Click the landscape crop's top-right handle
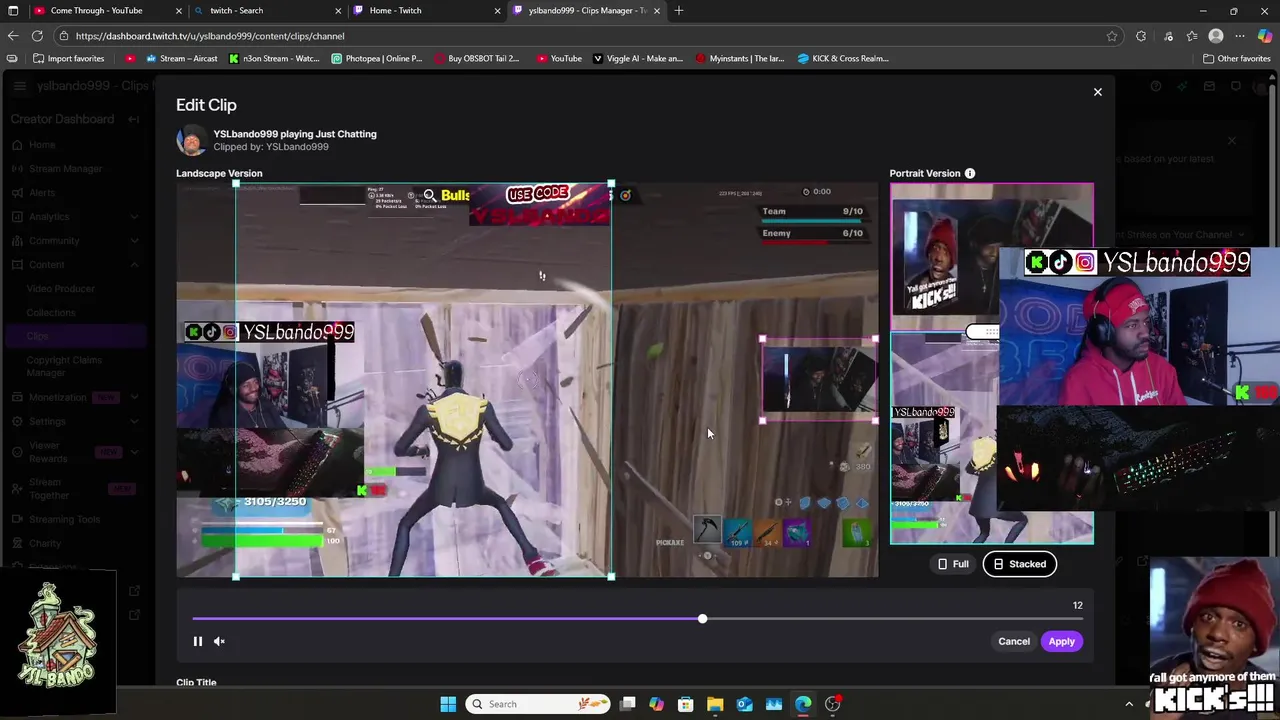The width and height of the screenshot is (1280, 720). tap(611, 183)
